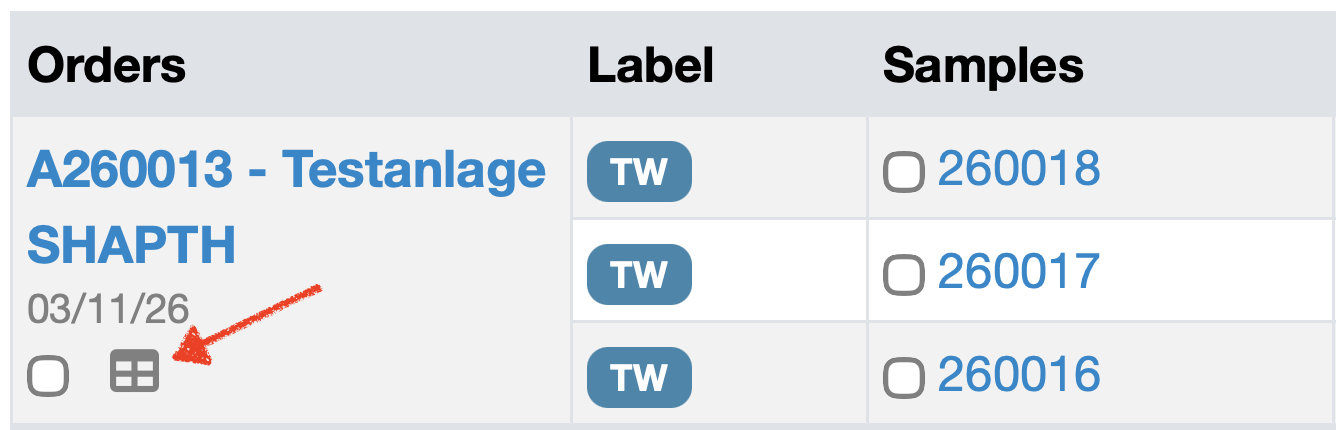This screenshot has width=1336, height=430.
Task: Click the blank area right of the 260016 TW badge
Action: coord(780,376)
